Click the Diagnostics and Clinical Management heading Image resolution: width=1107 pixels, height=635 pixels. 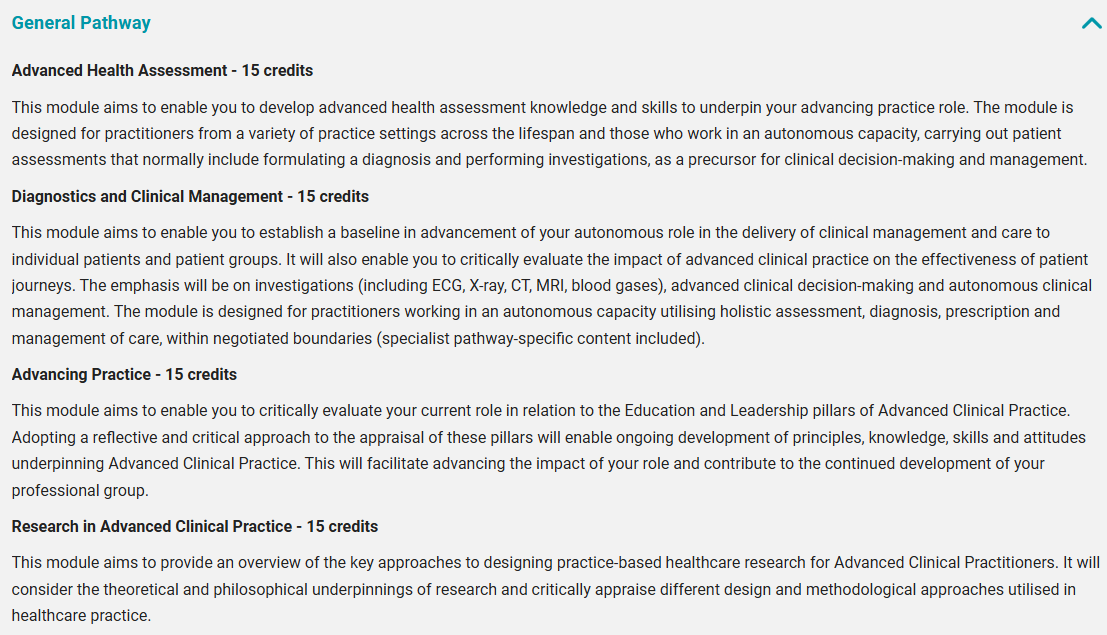point(190,197)
